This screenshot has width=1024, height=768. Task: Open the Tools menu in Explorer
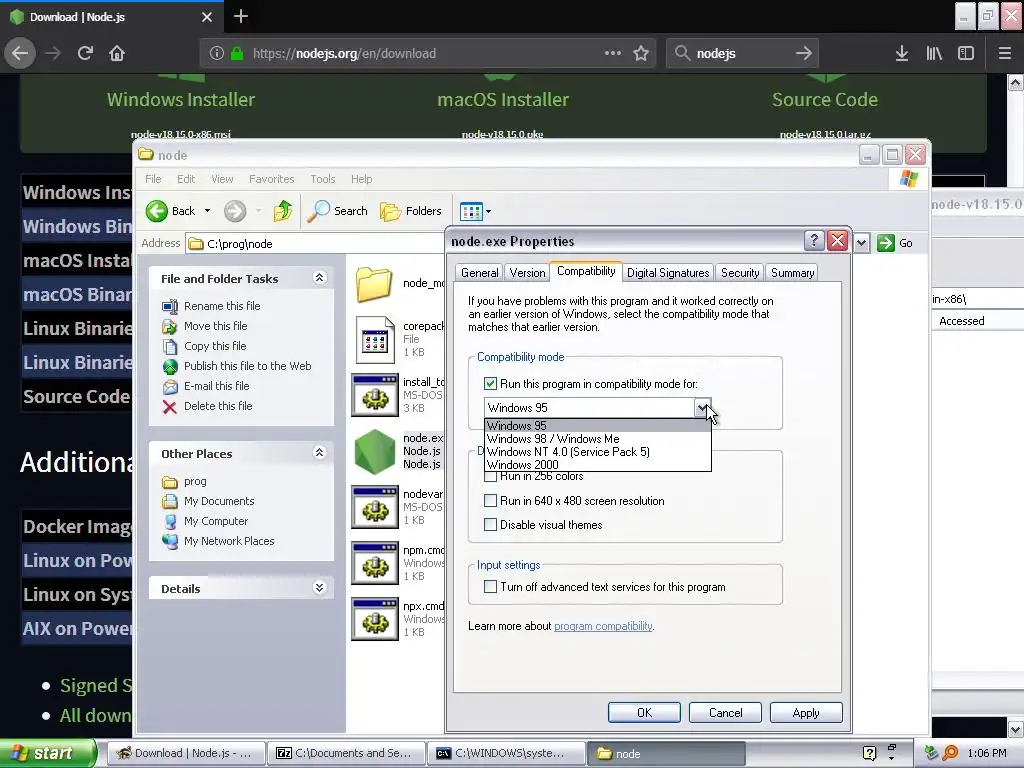pos(323,179)
